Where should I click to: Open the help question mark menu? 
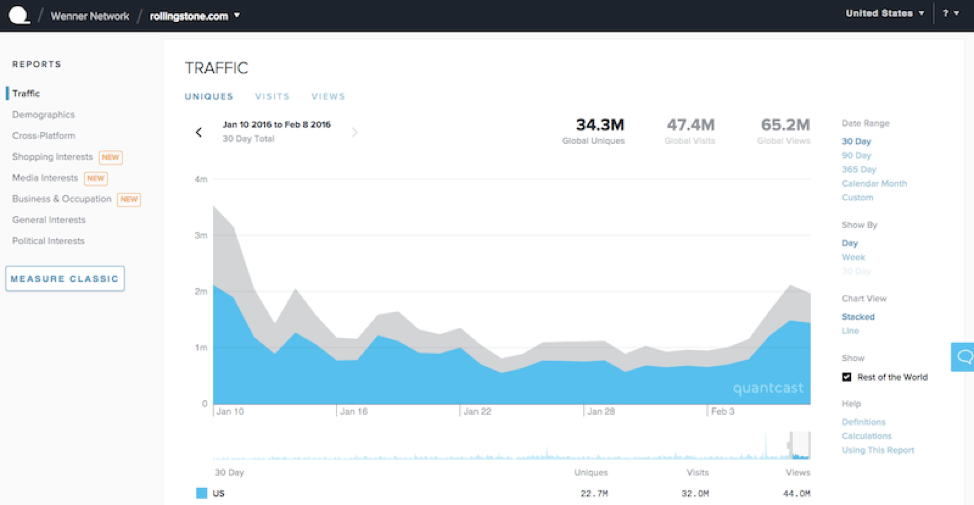(x=950, y=13)
